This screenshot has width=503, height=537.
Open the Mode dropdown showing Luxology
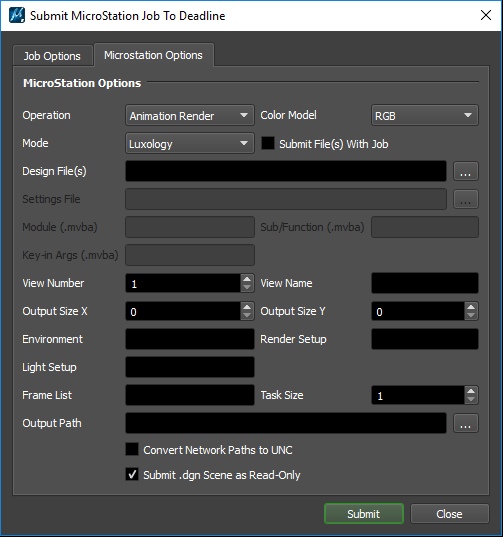pyautogui.click(x=190, y=143)
